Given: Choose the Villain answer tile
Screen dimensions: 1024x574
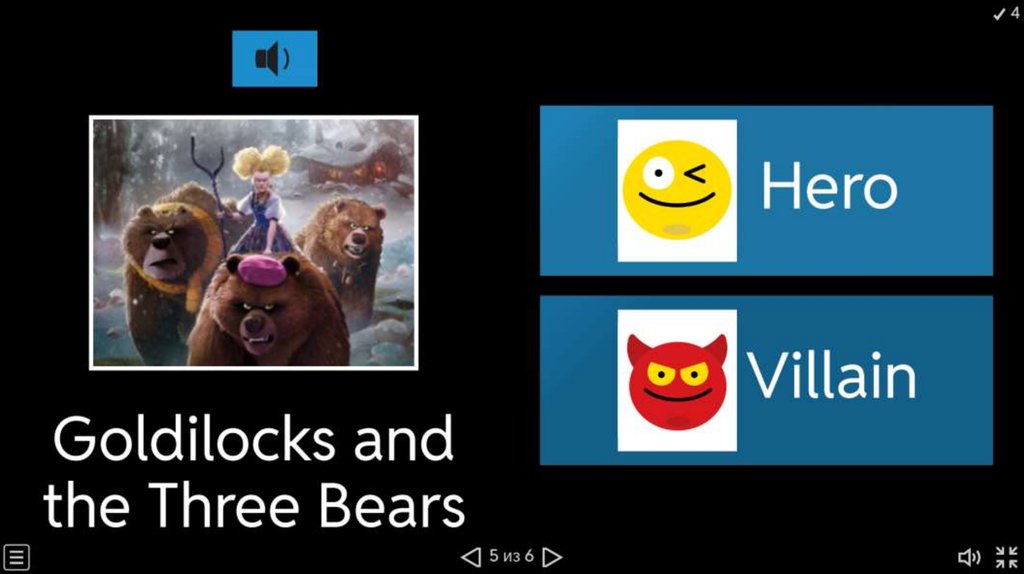Looking at the screenshot, I should point(766,380).
